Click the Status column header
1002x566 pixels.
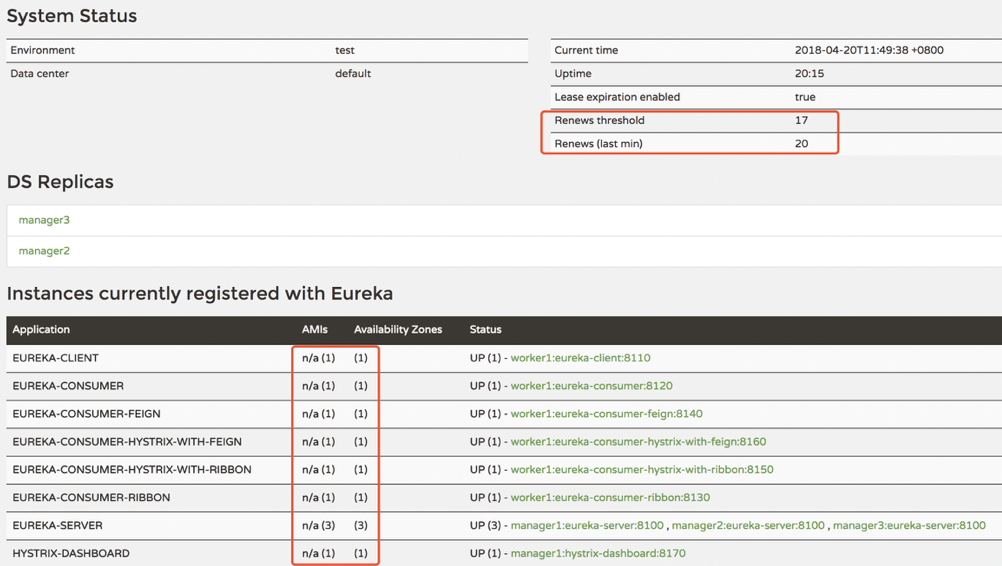click(x=486, y=330)
